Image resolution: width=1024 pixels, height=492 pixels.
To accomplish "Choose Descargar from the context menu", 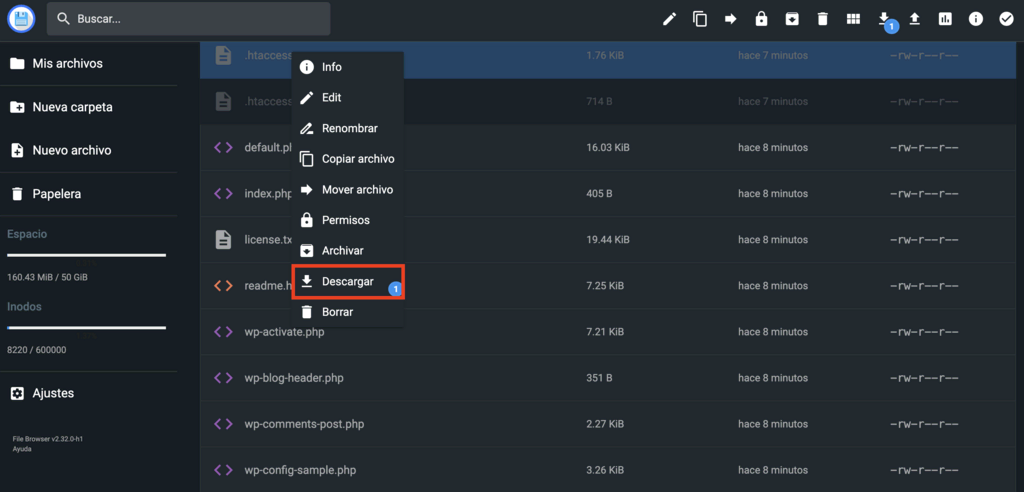I will (347, 282).
